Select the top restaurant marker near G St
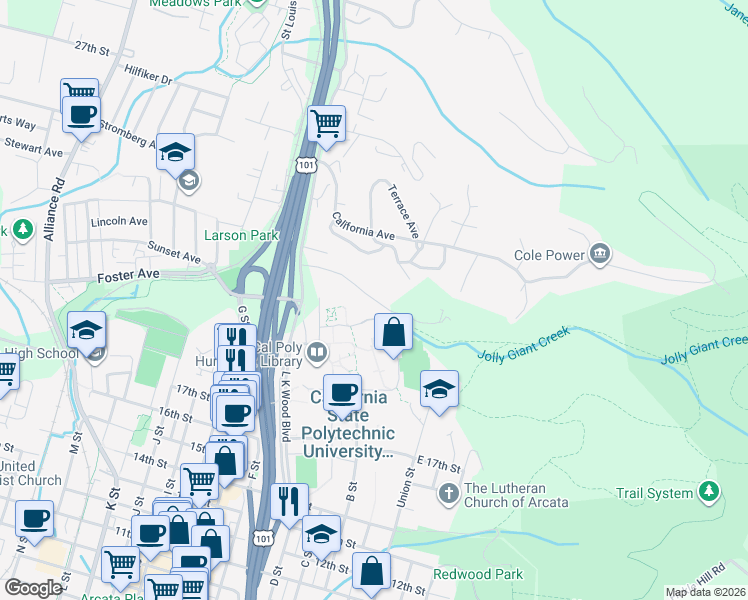This screenshot has height=600, width=748. (x=237, y=336)
